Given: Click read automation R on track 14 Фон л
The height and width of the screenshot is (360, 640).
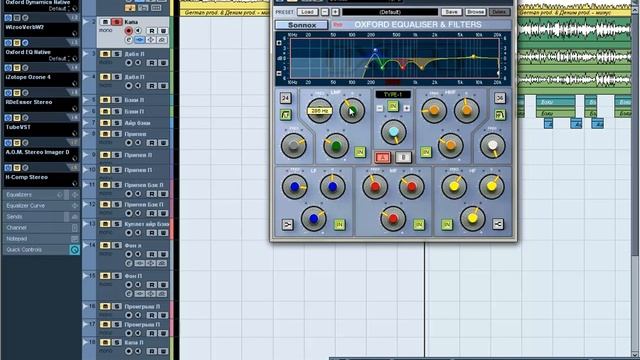Looking at the screenshot, I should click(x=152, y=254).
